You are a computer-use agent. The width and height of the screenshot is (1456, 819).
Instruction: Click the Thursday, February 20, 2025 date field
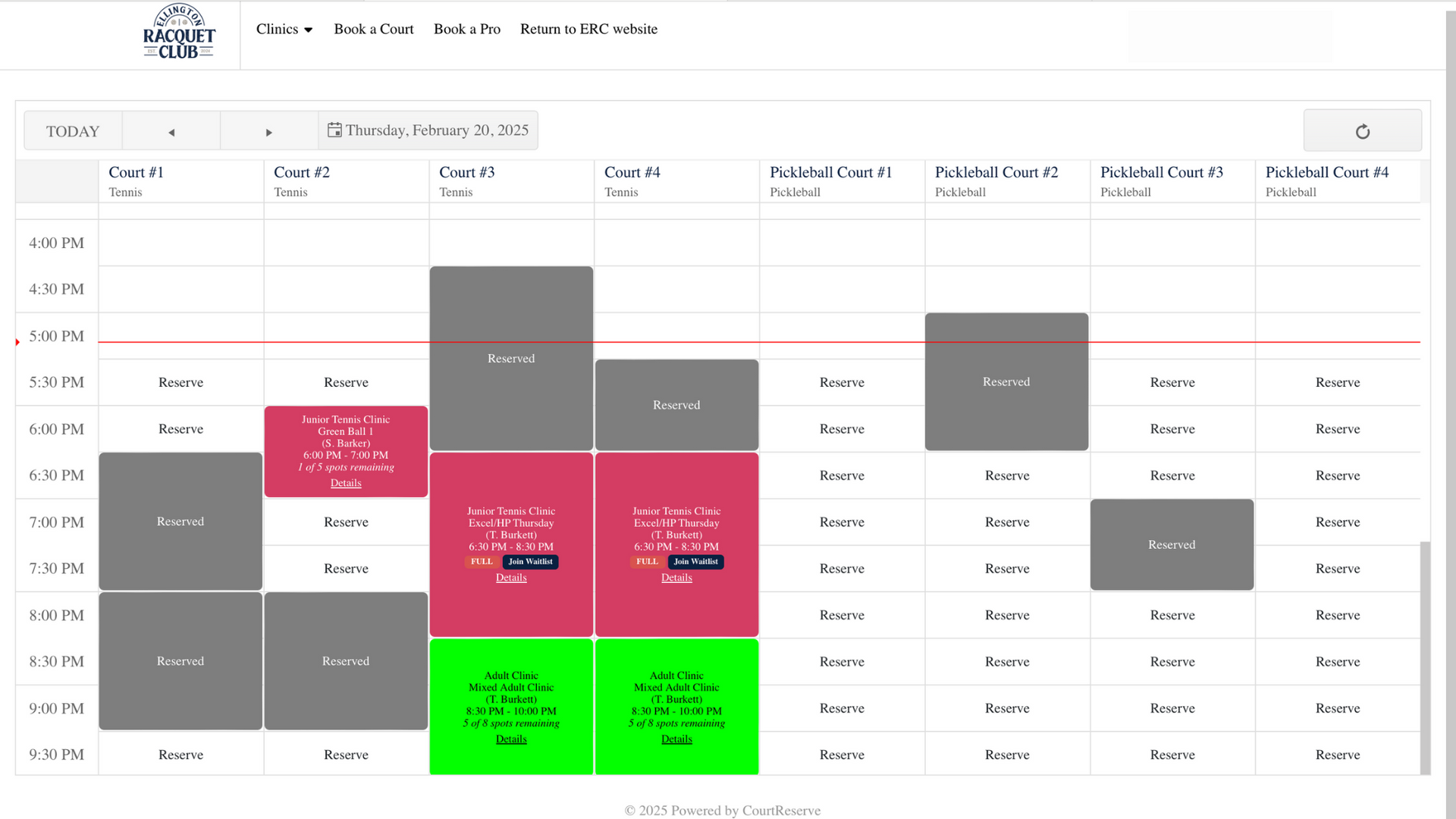click(437, 130)
